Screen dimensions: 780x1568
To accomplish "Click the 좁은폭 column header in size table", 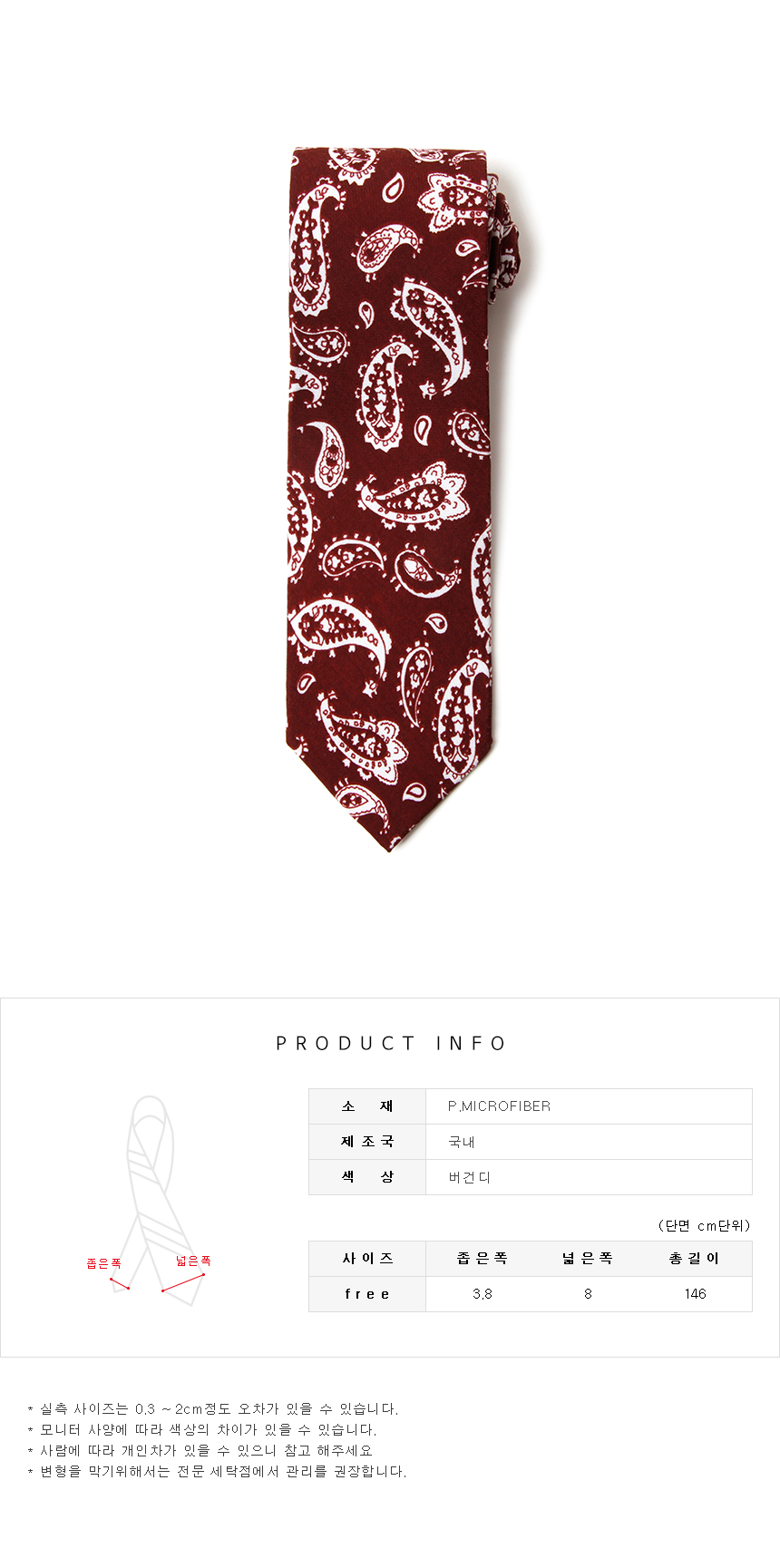I will [x=483, y=1259].
